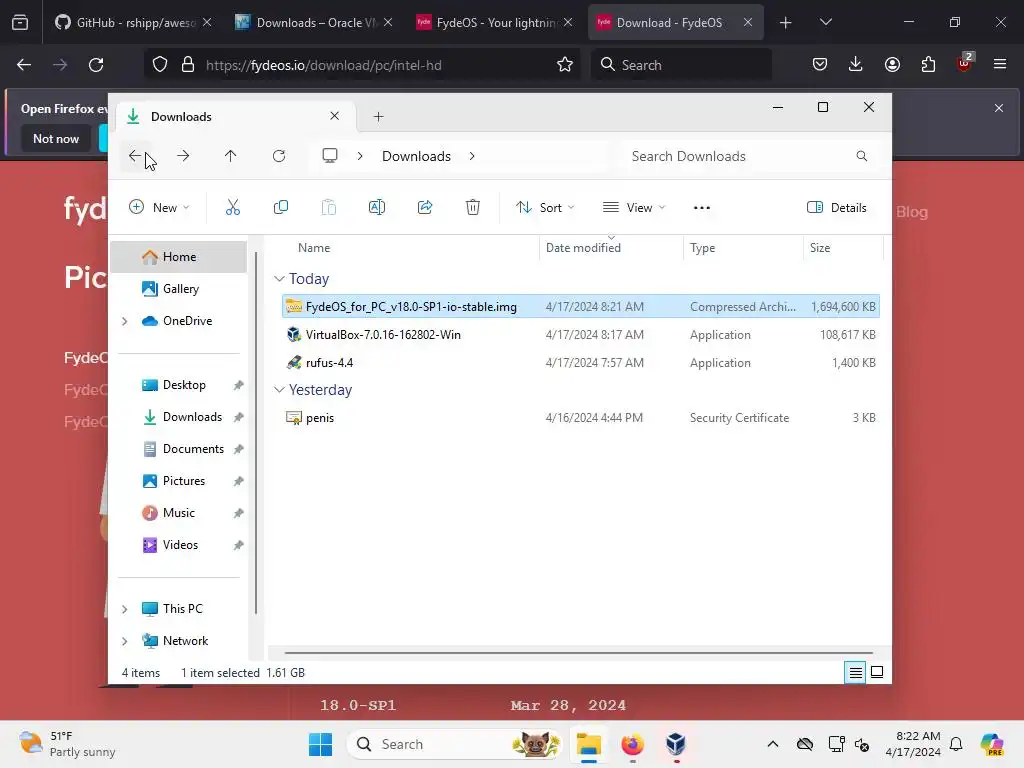Expand This PC in navigation pane
Screen dimensions: 1024x768
coord(124,609)
